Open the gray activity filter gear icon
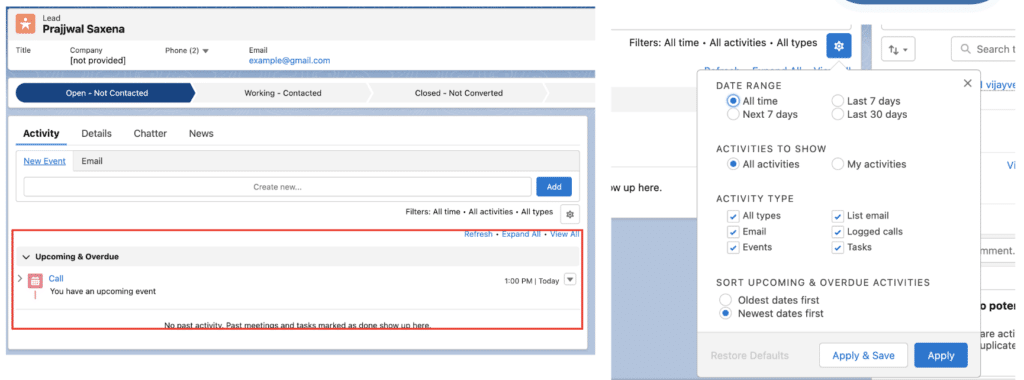 click(570, 214)
